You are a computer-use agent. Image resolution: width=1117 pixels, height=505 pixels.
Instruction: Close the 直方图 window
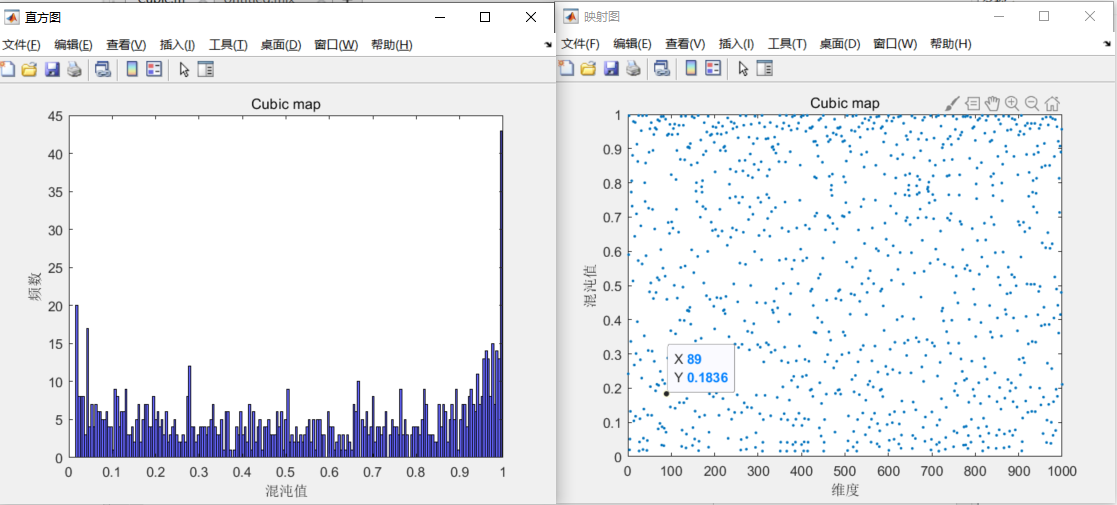click(x=531, y=17)
